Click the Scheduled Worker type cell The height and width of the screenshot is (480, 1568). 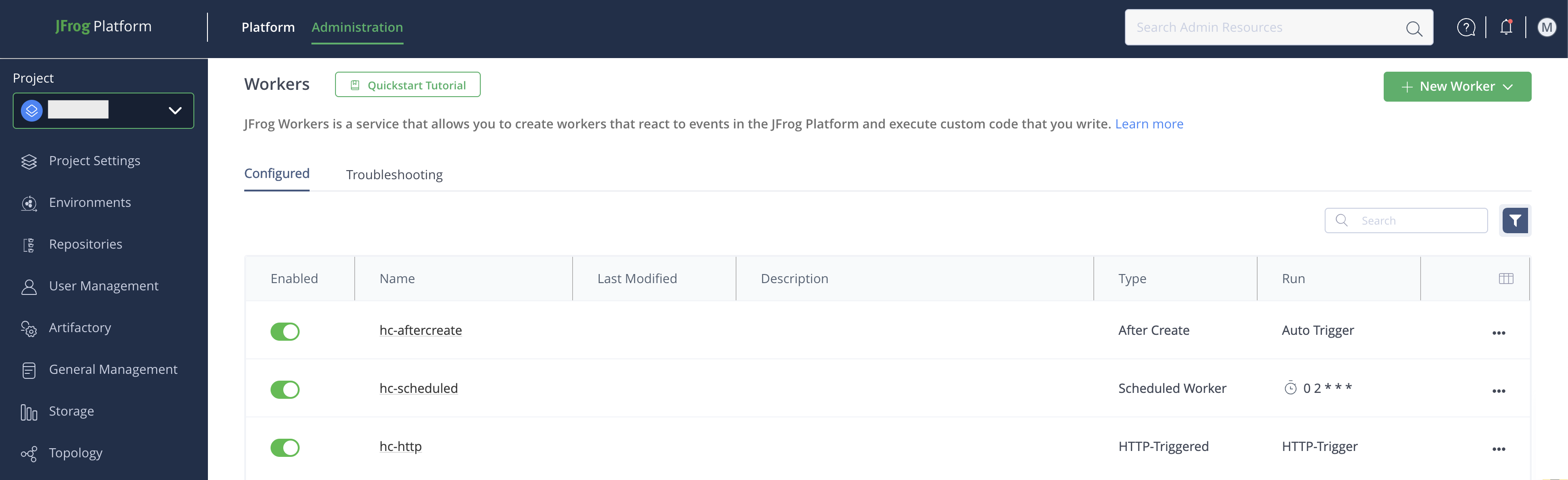[1172, 388]
